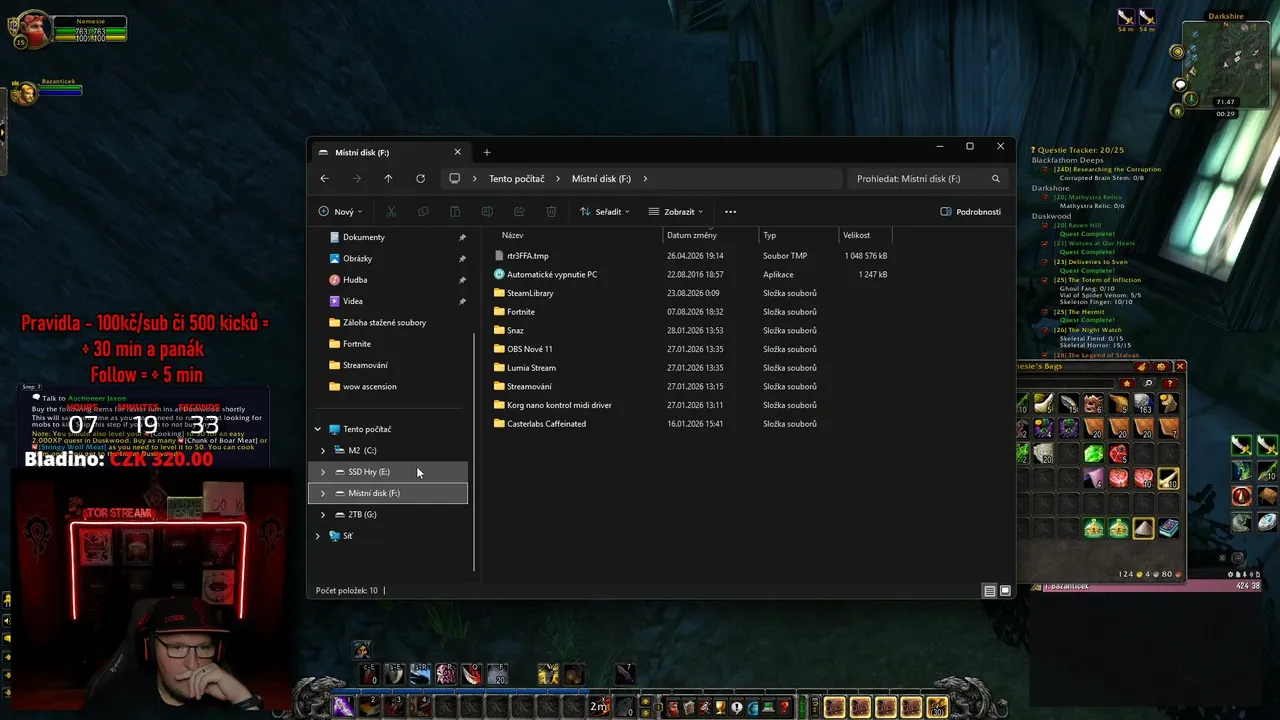The width and height of the screenshot is (1280, 720).
Task: Open the gear settings in Nemesie's Bags
Action: [x=1160, y=367]
